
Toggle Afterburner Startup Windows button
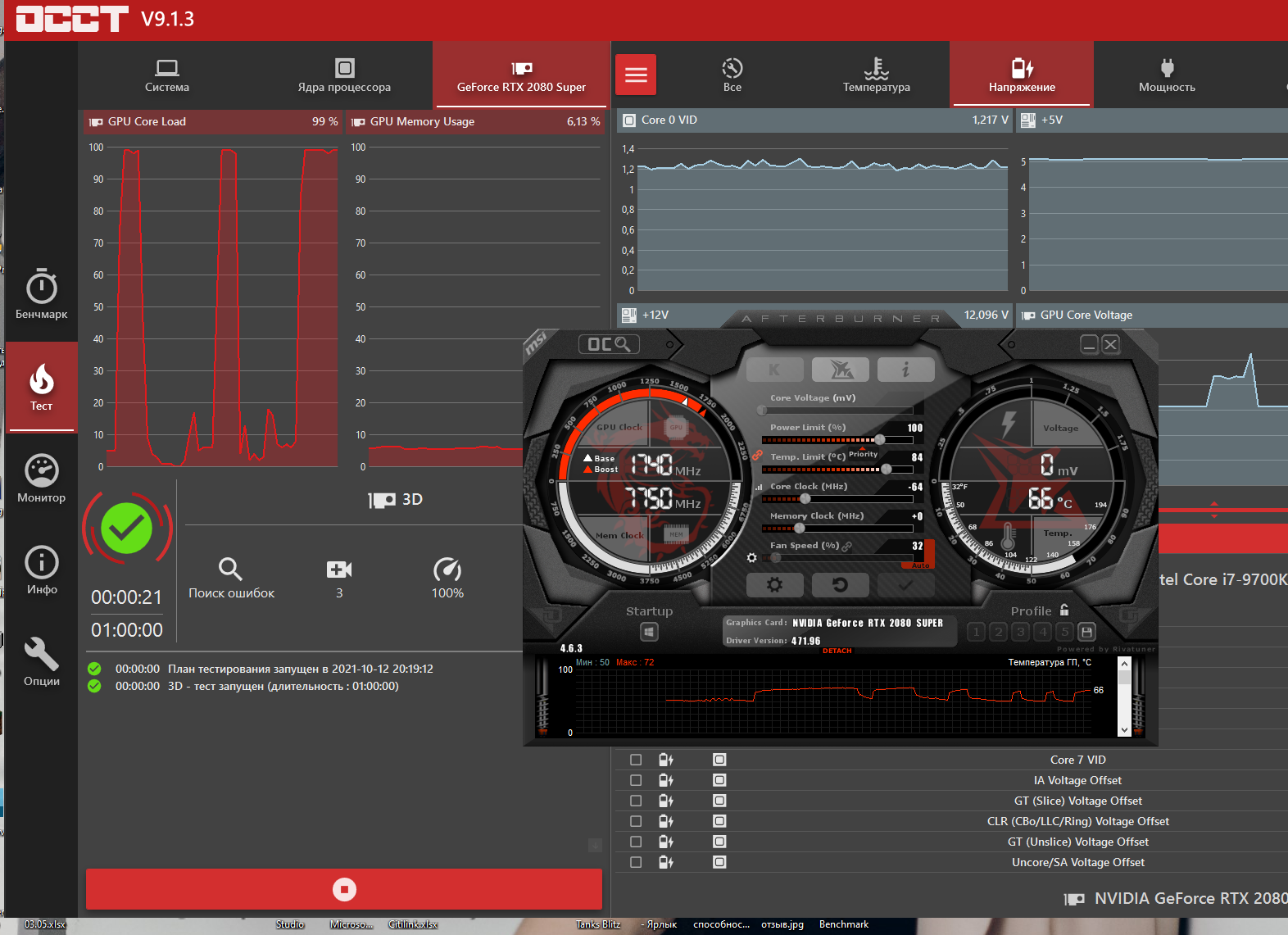point(649,632)
